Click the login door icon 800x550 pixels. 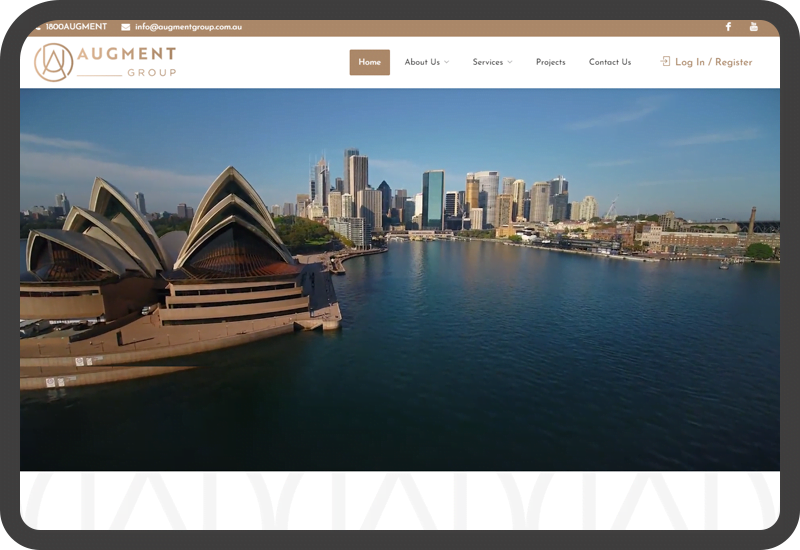coord(665,61)
